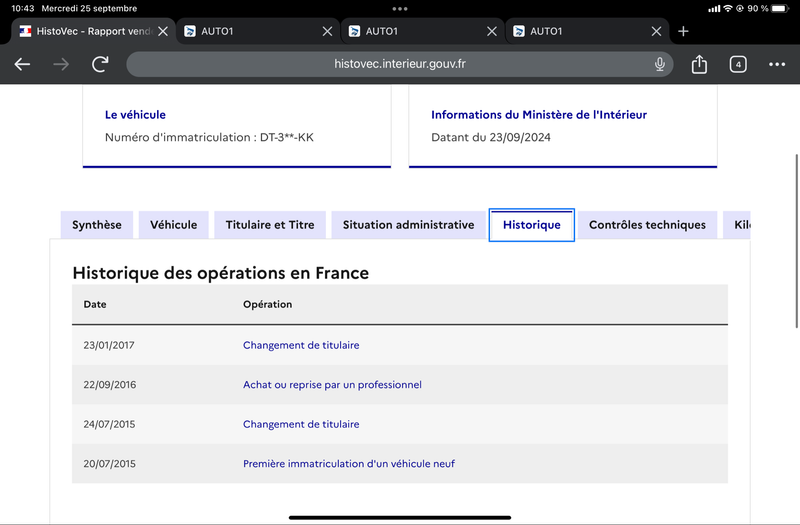
Task: Reload the page with the refresh icon
Action: (x=100, y=64)
